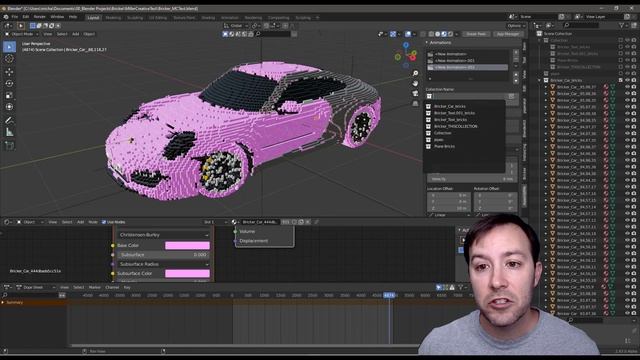Select the Scale tool in the viewport toolbar
The image size is (640, 360).
(9, 96)
